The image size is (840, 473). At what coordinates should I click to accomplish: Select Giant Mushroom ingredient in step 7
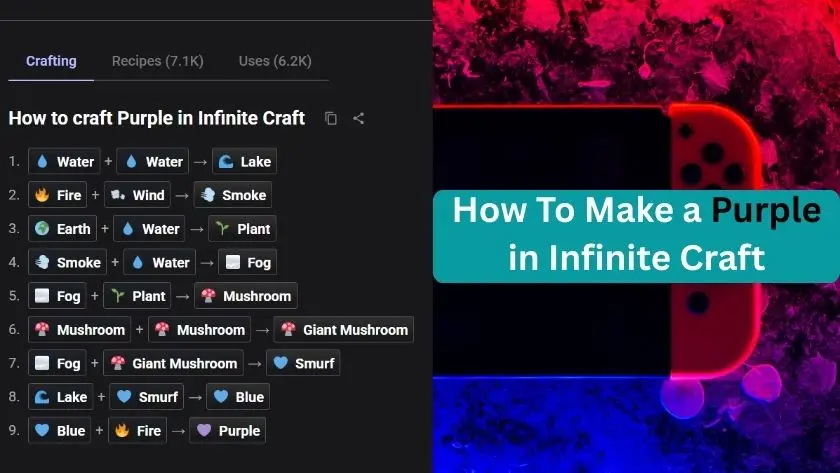(174, 363)
